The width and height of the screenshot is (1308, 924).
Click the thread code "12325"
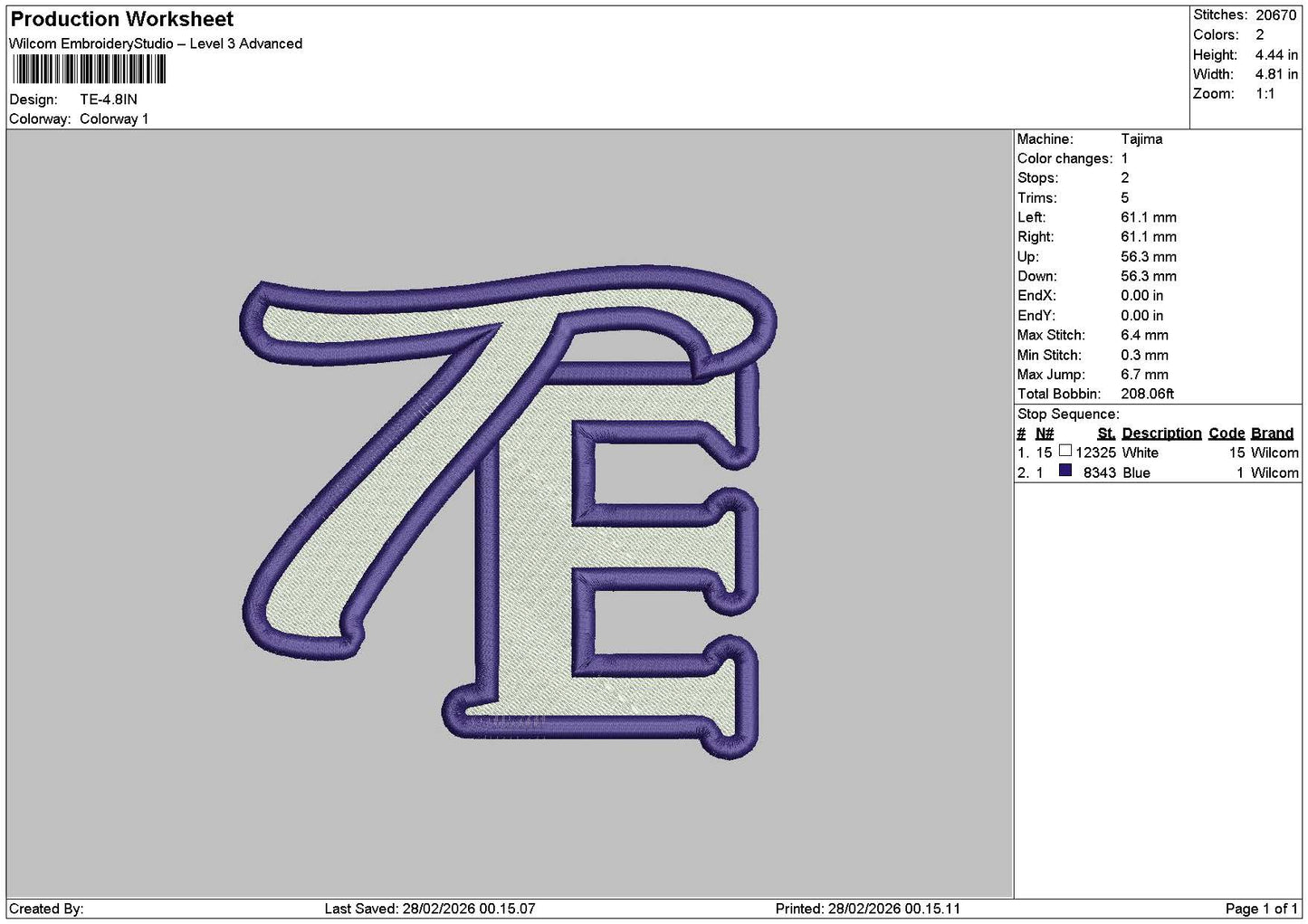click(x=1095, y=453)
